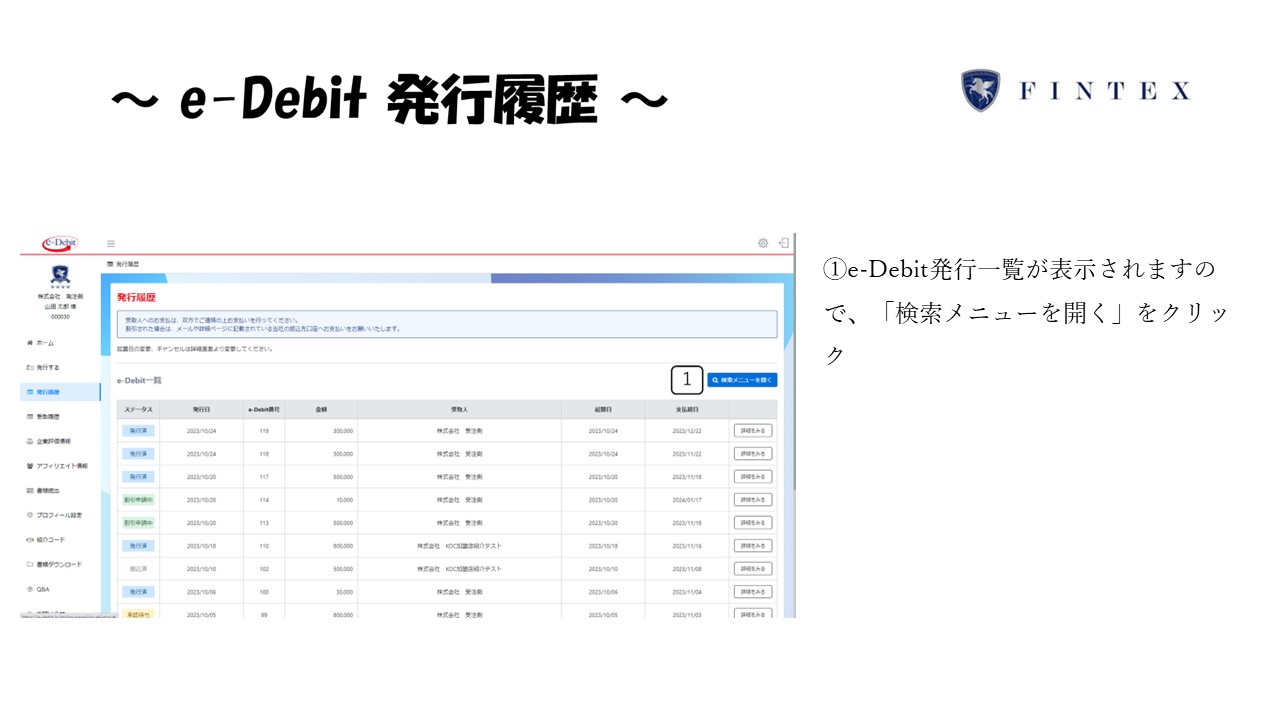Click the 承認待ち badge for e-Debit 99
1280x720 pixels.
[138, 614]
